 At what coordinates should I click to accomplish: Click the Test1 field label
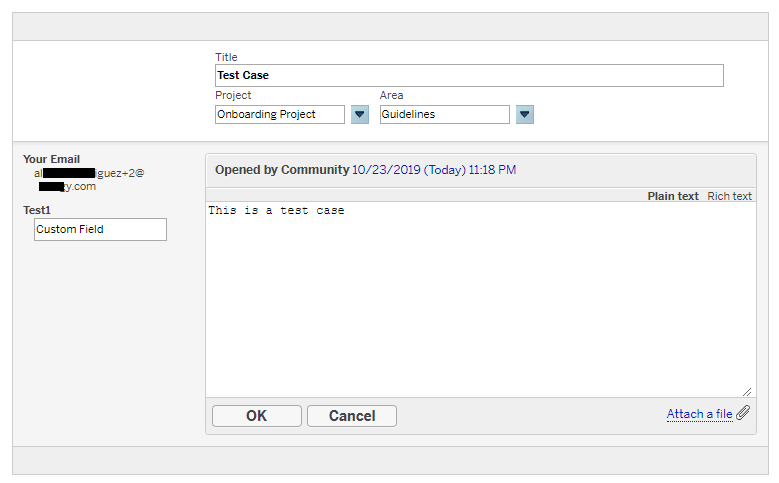[37, 210]
